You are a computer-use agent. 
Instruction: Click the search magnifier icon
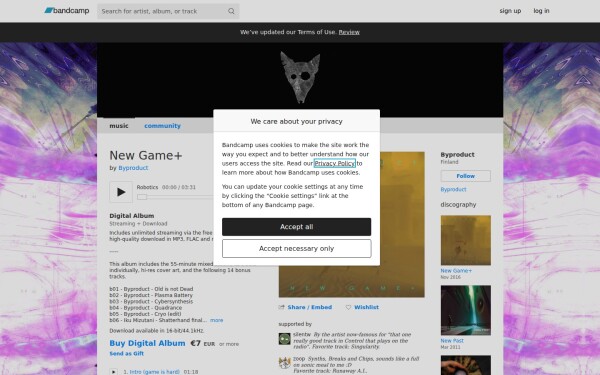[231, 11]
